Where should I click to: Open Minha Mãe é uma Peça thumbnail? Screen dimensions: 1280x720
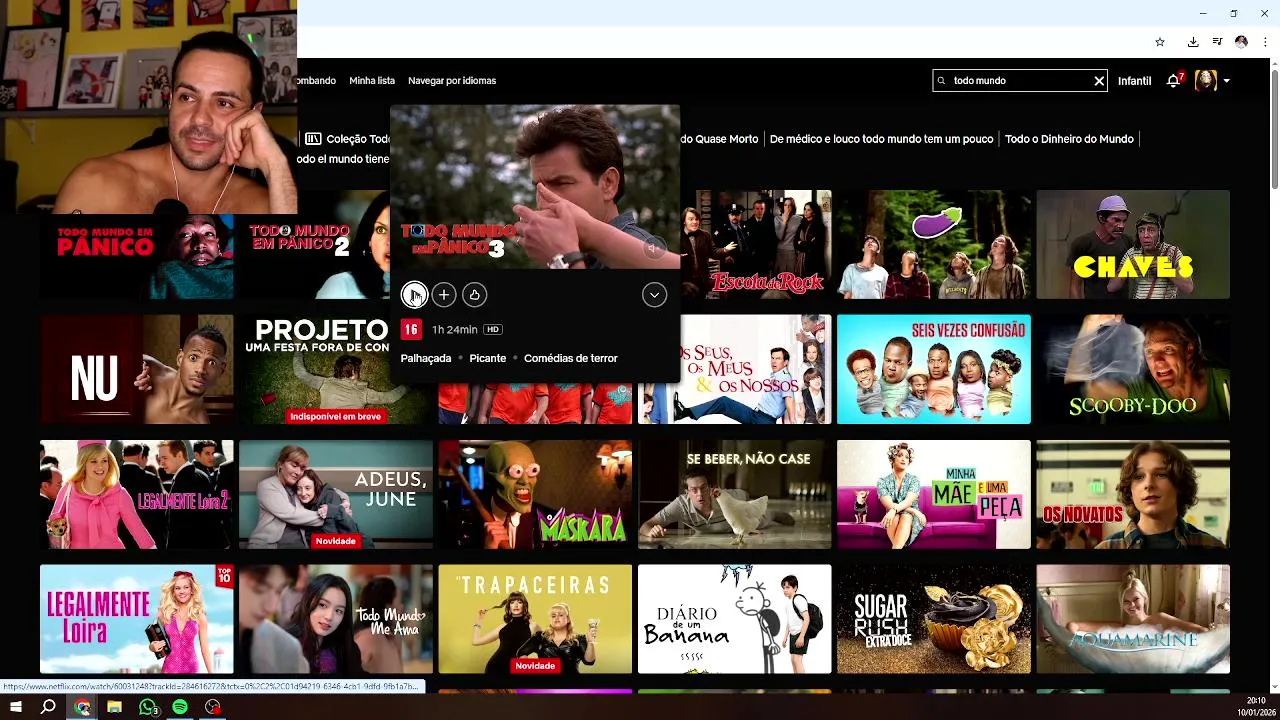coord(934,494)
